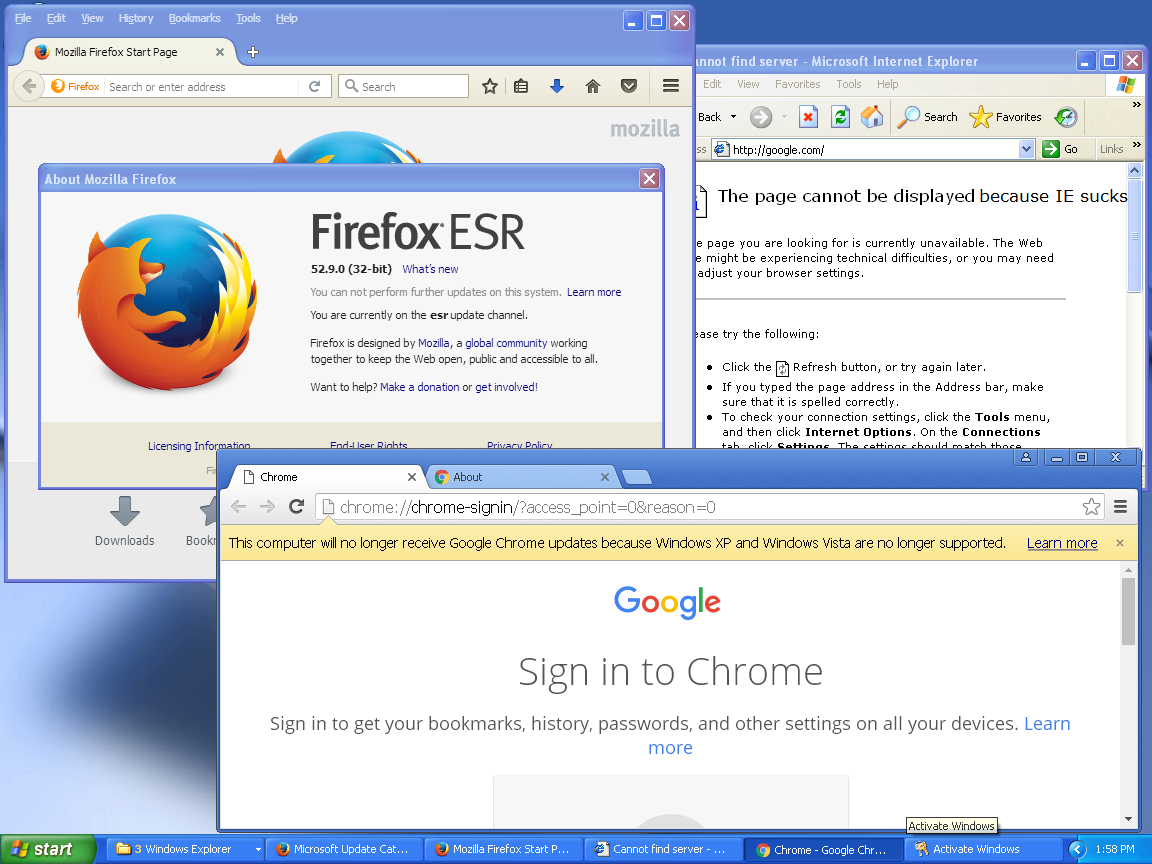The width and height of the screenshot is (1152, 864).
Task: Open Firefox History menu
Action: click(x=136, y=18)
